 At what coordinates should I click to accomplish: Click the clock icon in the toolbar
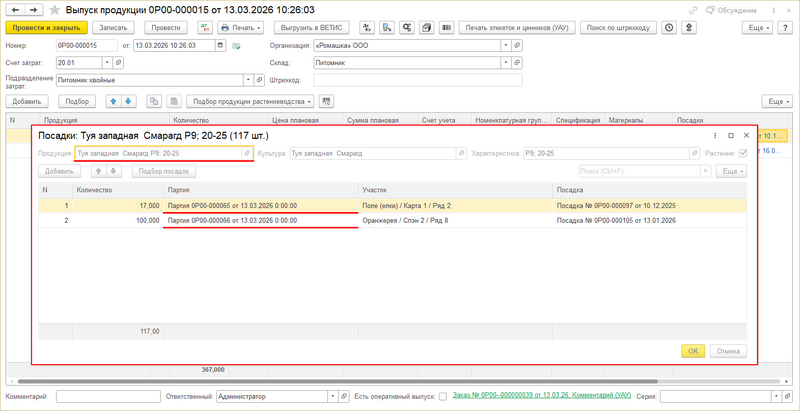[x=669, y=28]
